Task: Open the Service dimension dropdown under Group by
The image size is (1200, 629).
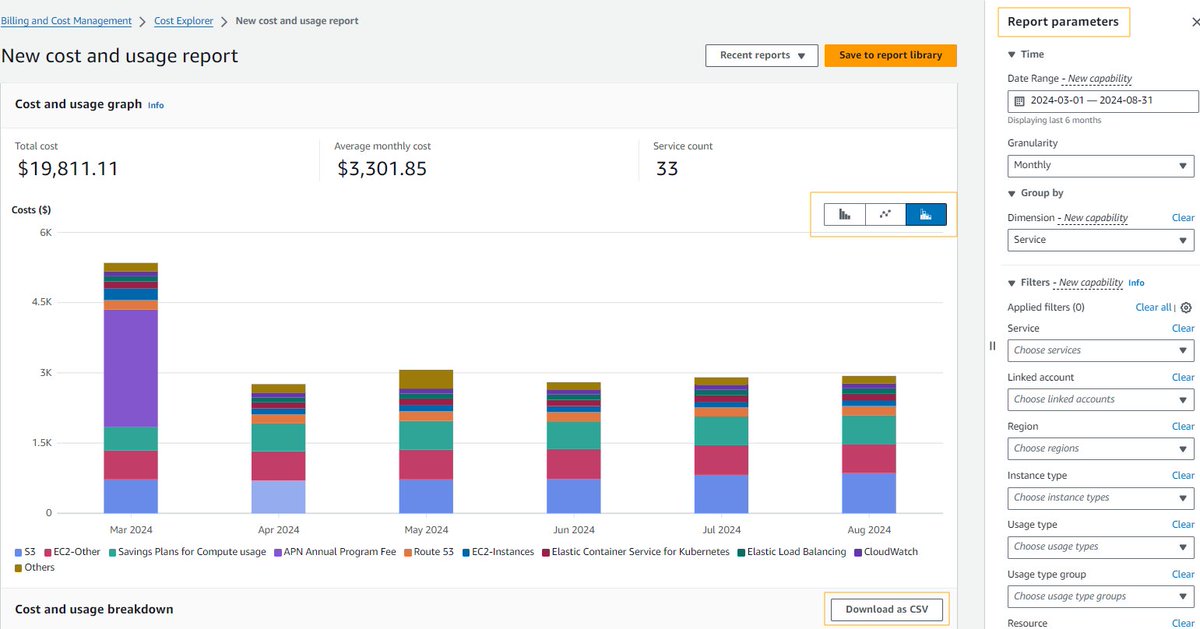Action: pos(1100,240)
